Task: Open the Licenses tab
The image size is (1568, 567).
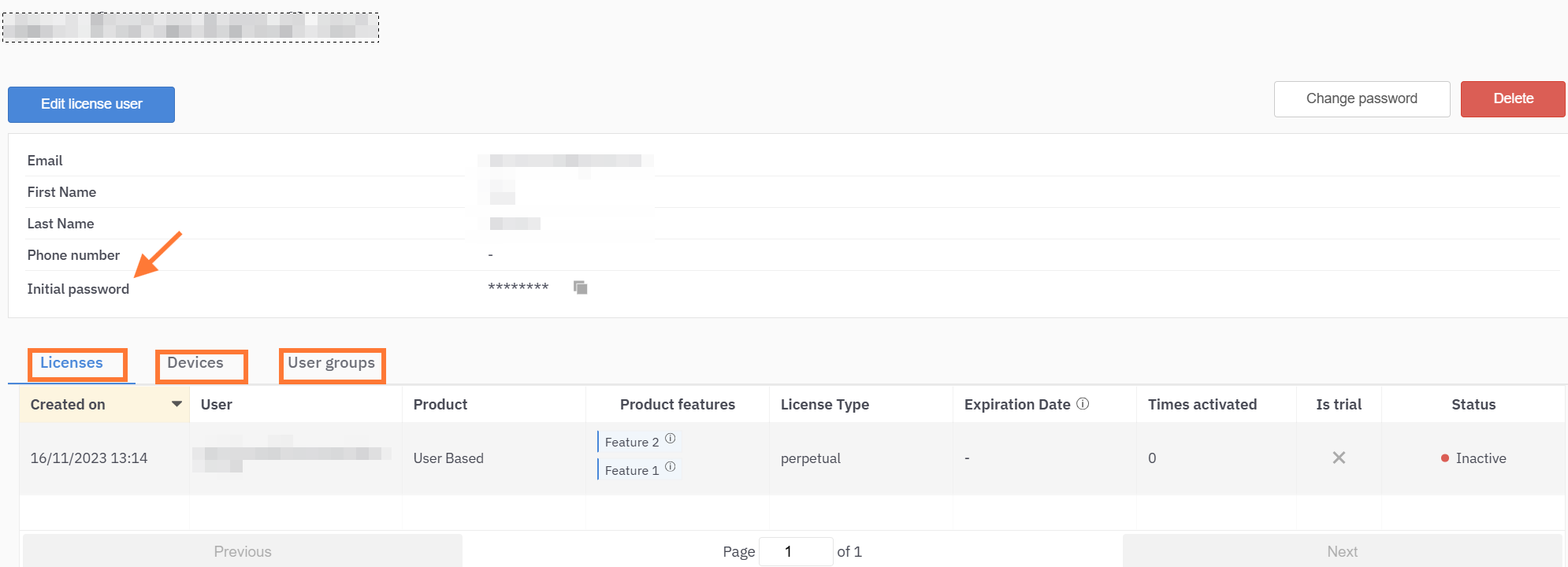Action: [x=72, y=363]
